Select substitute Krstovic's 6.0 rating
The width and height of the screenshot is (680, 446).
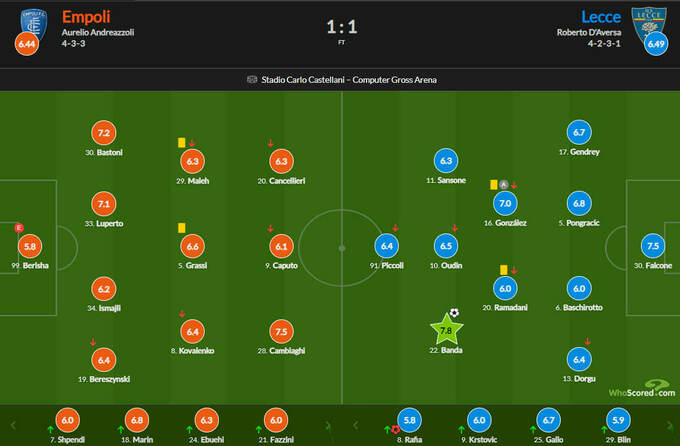coord(479,422)
